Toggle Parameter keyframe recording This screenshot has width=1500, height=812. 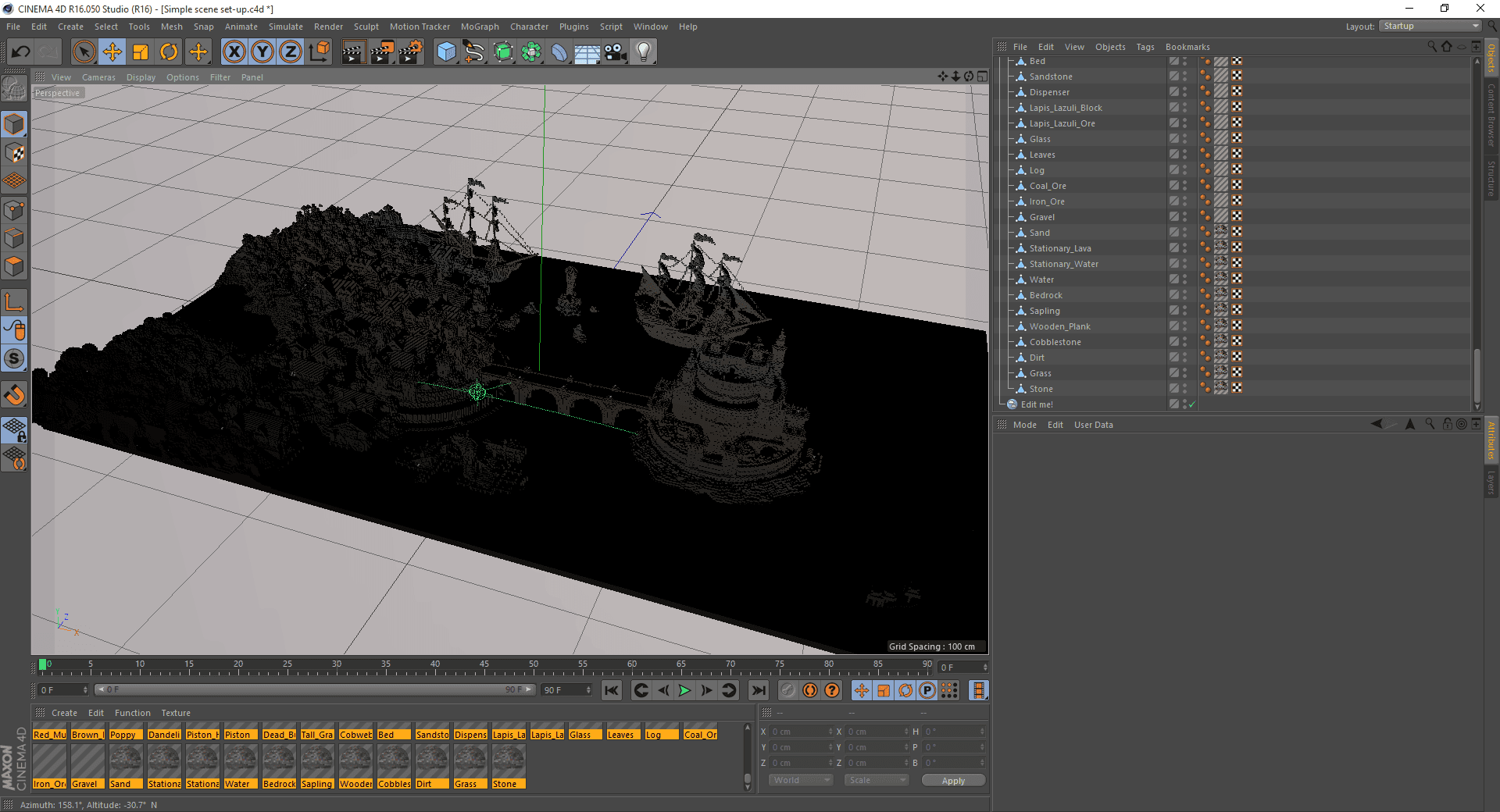[927, 690]
